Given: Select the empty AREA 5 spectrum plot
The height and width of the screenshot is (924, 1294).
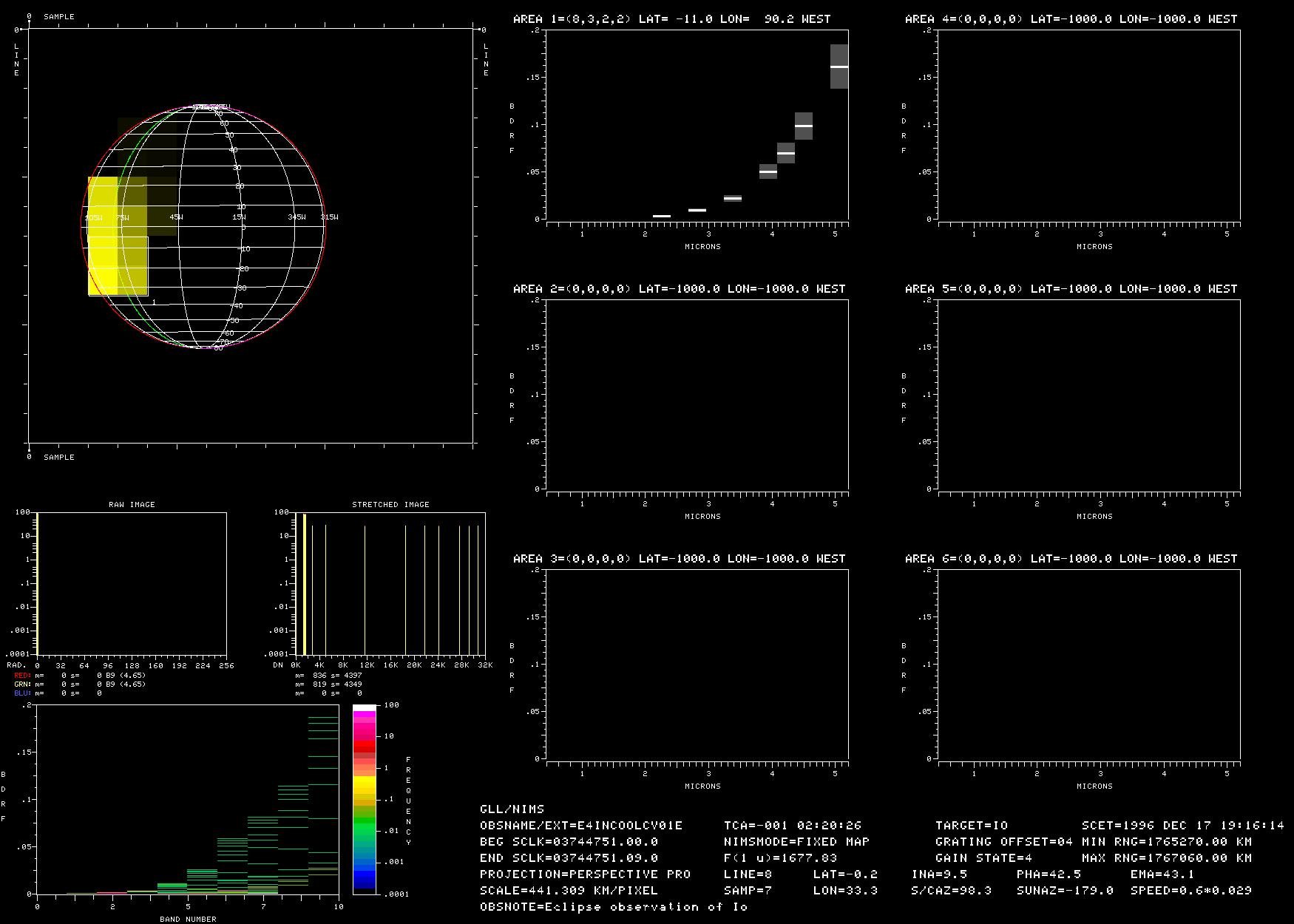Looking at the screenshot, I should 1088,394.
